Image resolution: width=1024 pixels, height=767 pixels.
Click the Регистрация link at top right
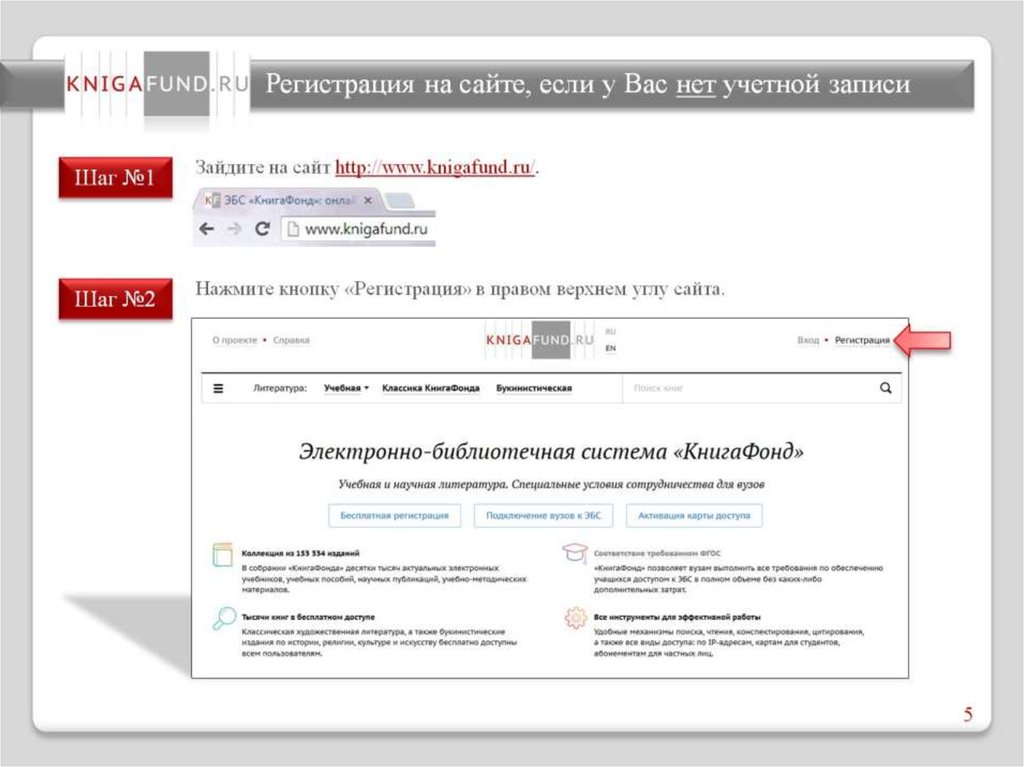[862, 340]
